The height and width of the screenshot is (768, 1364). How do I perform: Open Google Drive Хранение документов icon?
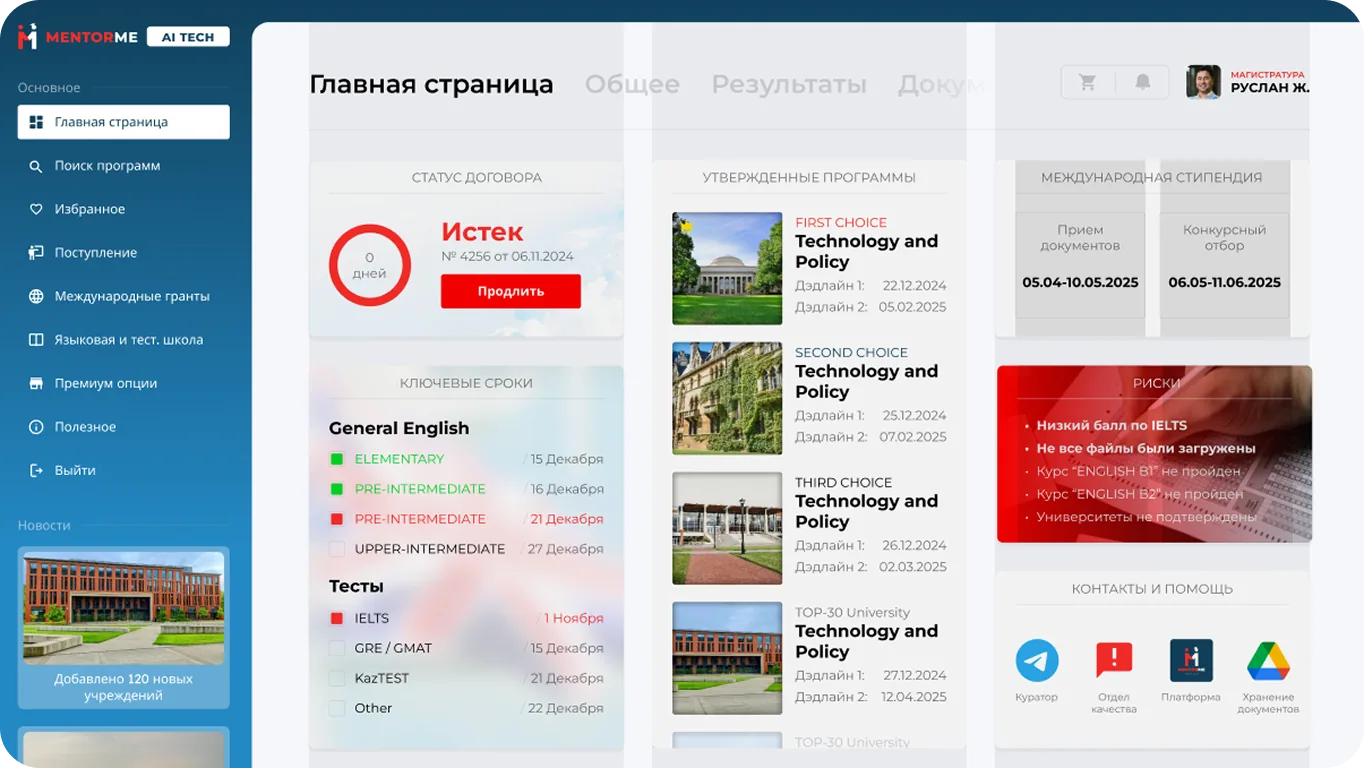[1268, 661]
